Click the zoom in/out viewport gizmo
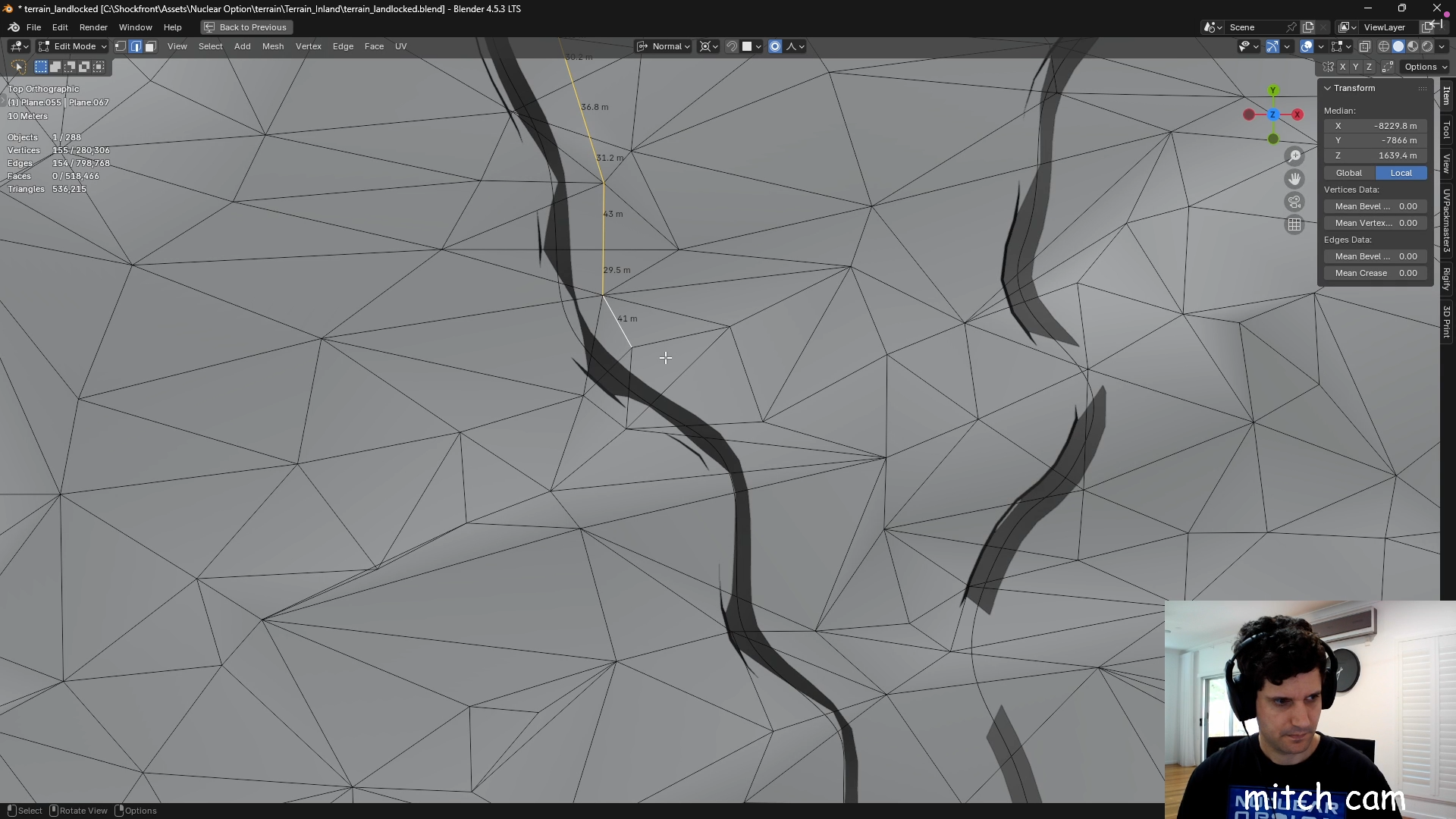This screenshot has width=1456, height=819. pyautogui.click(x=1294, y=155)
